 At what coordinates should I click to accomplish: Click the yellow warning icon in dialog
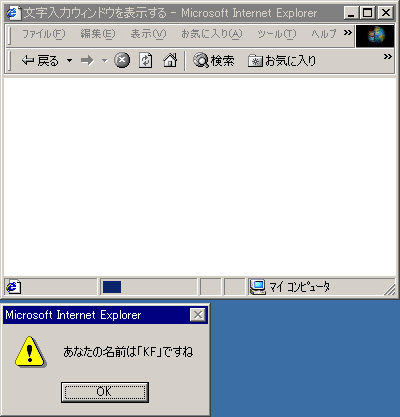[x=30, y=352]
